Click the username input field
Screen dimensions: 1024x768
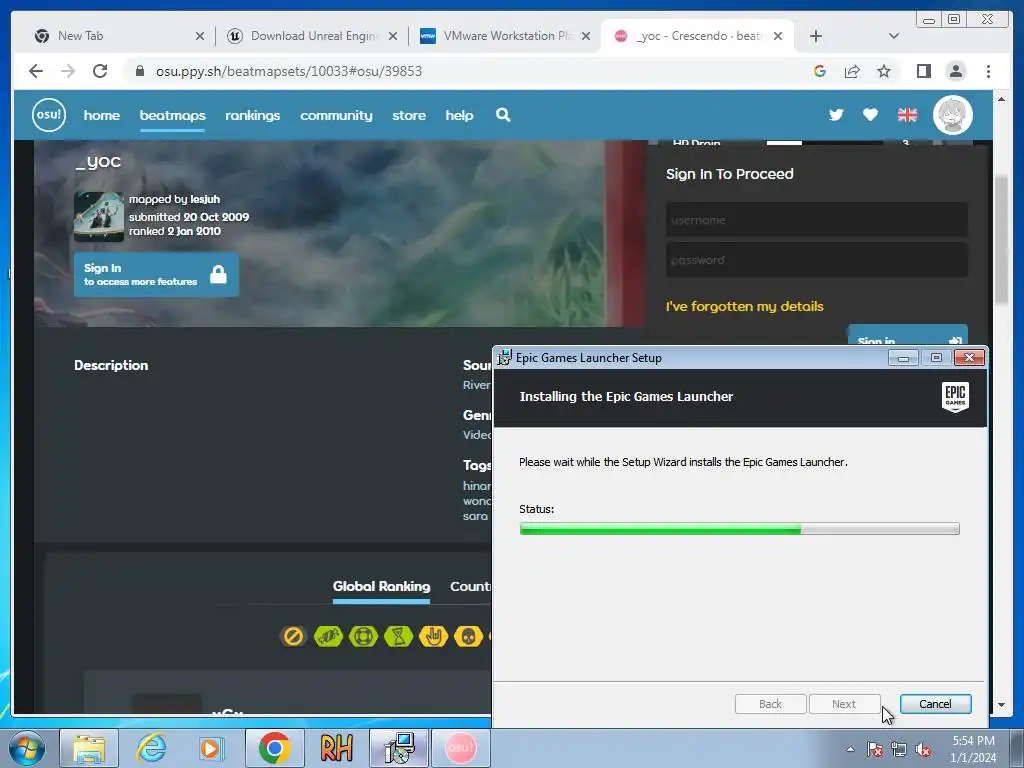(x=816, y=220)
